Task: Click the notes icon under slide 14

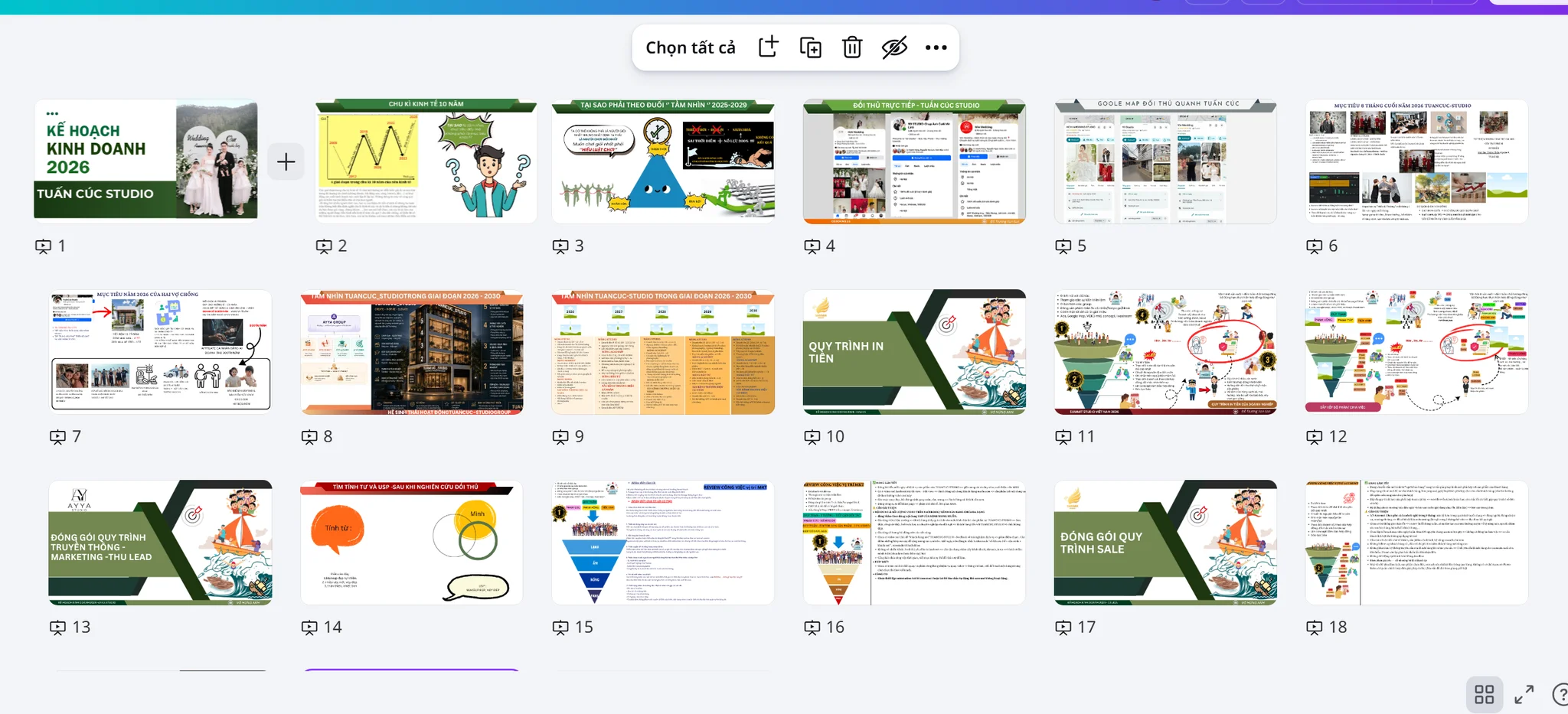Action: click(x=309, y=628)
